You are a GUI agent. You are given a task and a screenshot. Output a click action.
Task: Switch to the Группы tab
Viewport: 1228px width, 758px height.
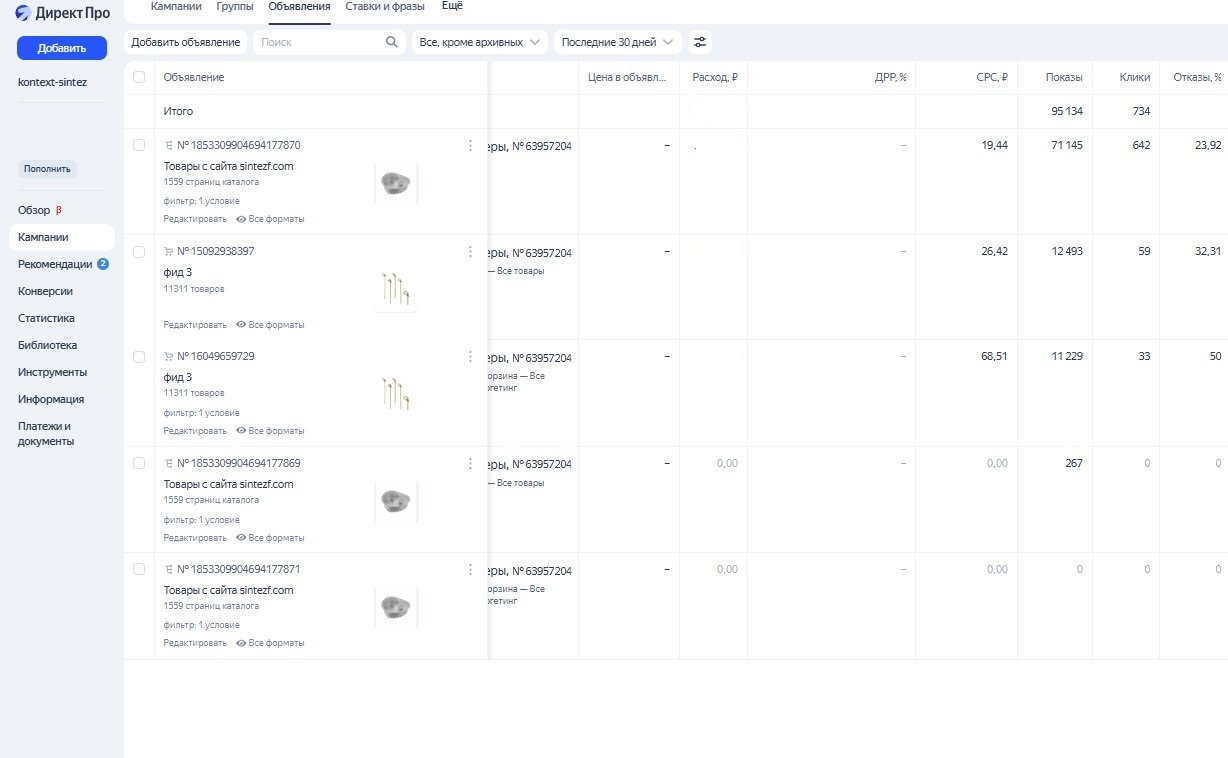[x=235, y=6]
